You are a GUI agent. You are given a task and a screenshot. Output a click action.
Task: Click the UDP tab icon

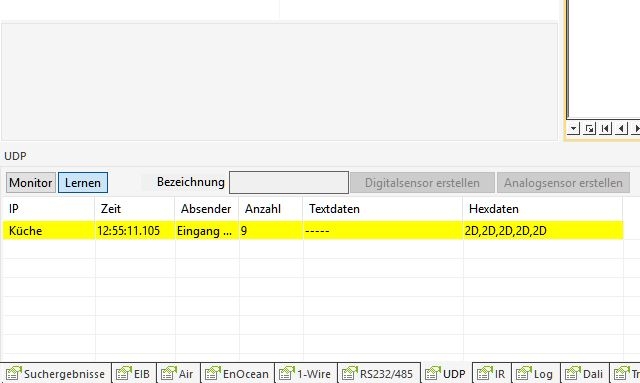(433, 373)
